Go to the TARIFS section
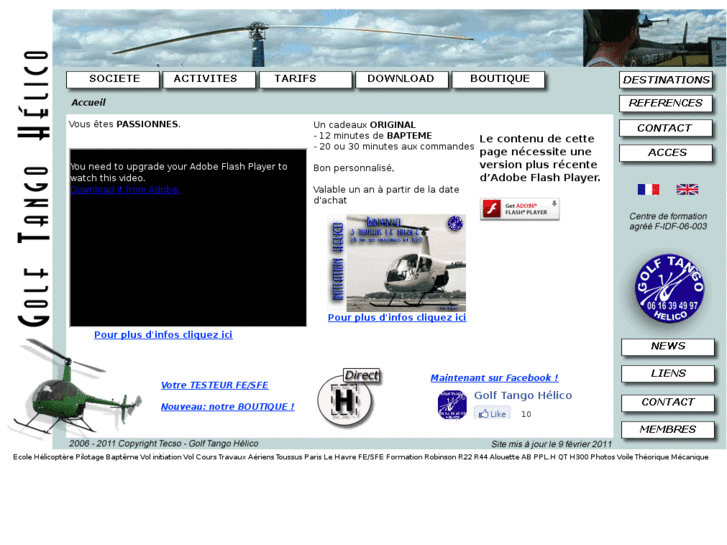727x545 pixels. coord(306,79)
